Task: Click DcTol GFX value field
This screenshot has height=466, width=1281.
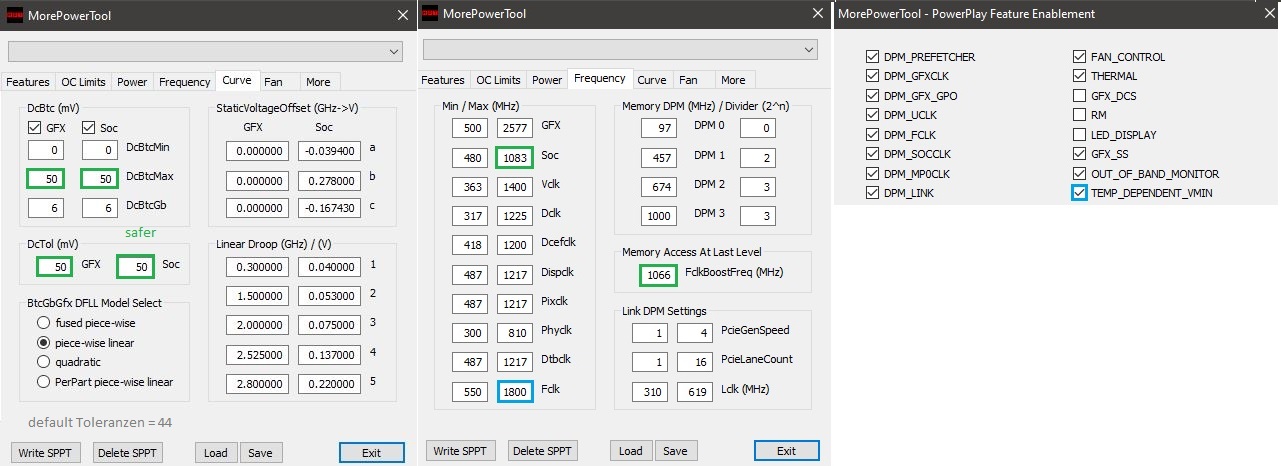Action: tap(55, 267)
